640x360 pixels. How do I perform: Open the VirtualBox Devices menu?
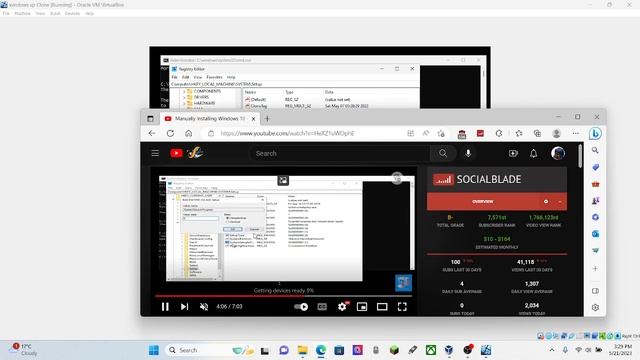72,13
